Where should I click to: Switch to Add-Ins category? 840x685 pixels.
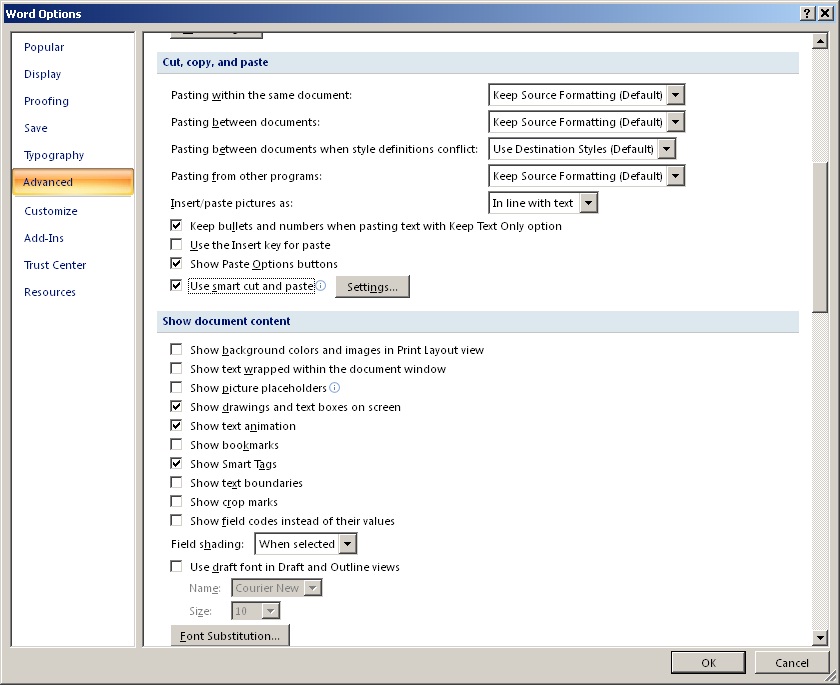43,238
